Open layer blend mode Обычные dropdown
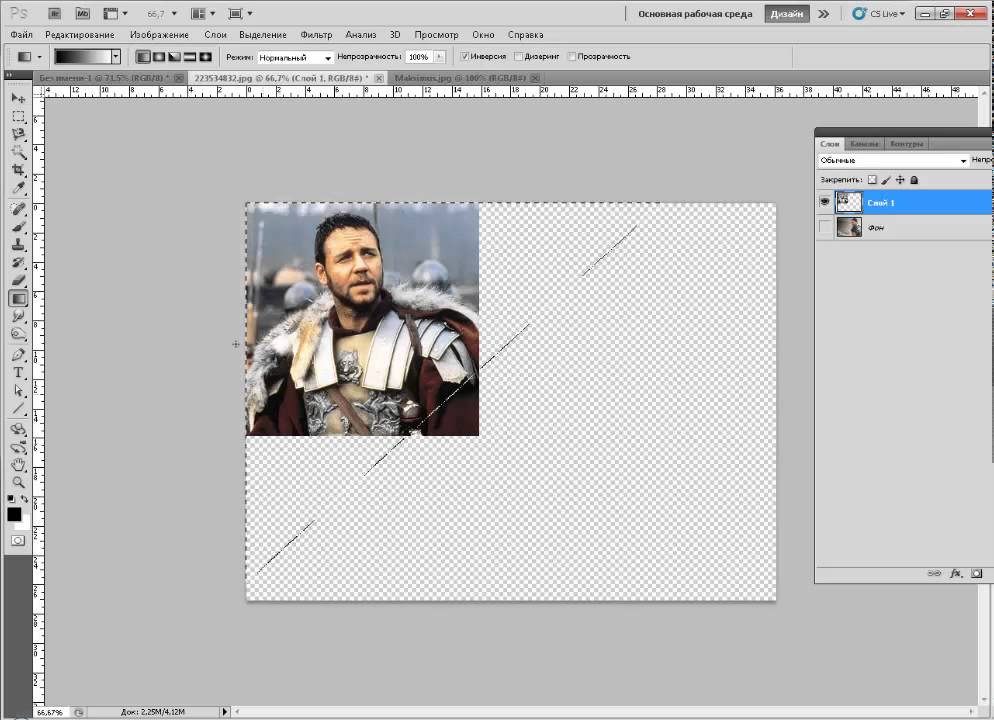Image resolution: width=994 pixels, height=720 pixels. pyautogui.click(x=893, y=160)
